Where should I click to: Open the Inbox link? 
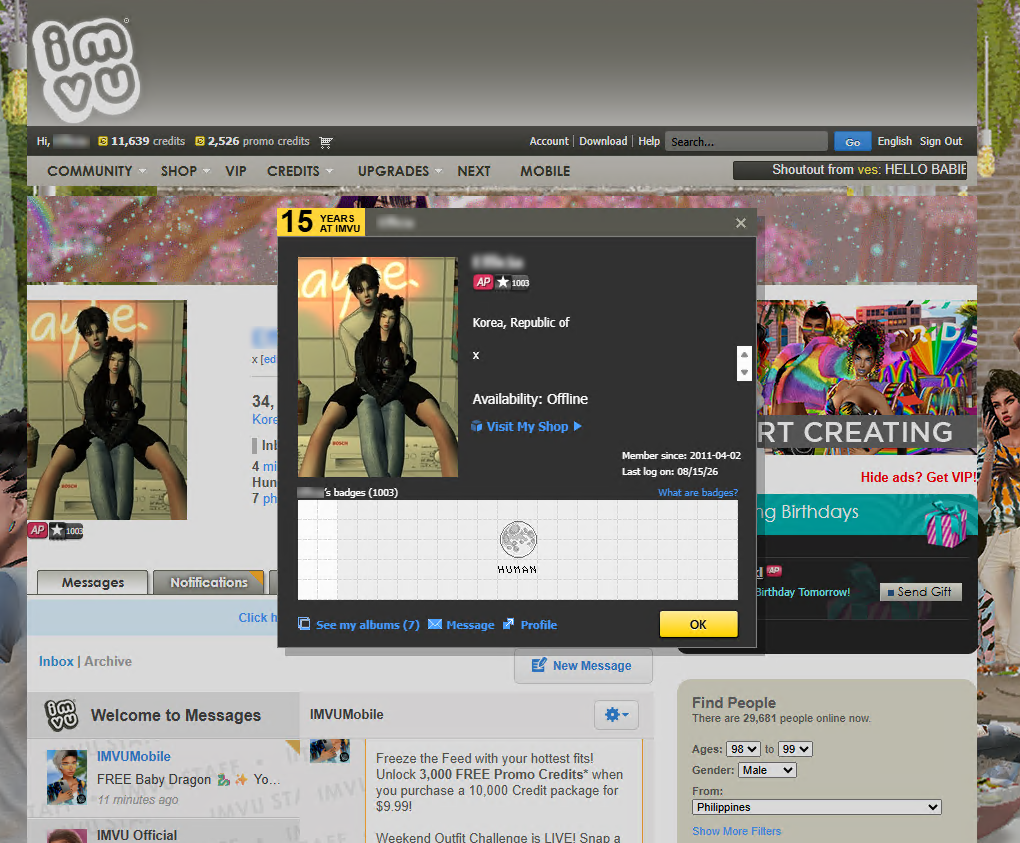click(56, 661)
